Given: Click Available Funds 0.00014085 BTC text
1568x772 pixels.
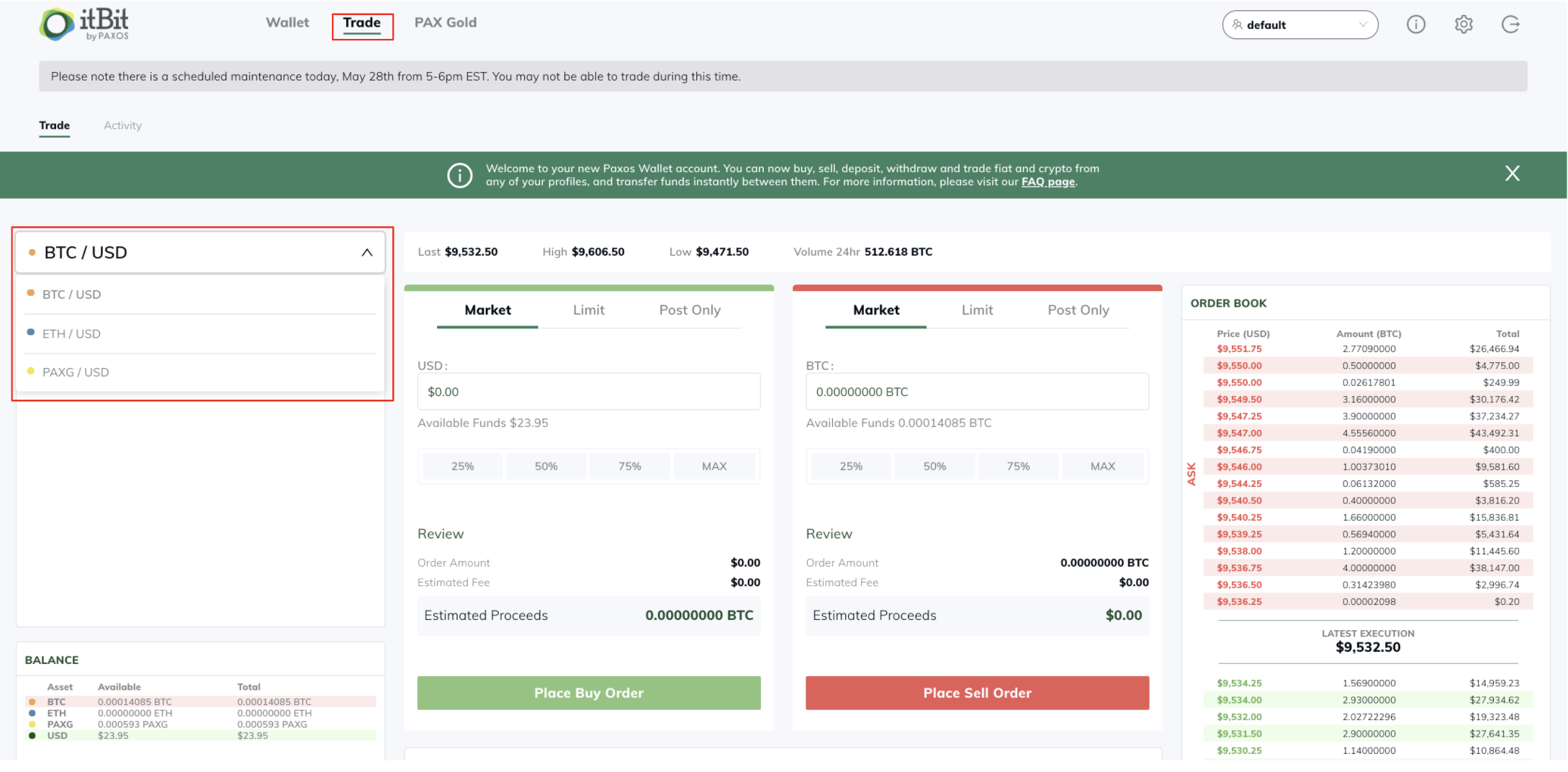Looking at the screenshot, I should [x=898, y=423].
